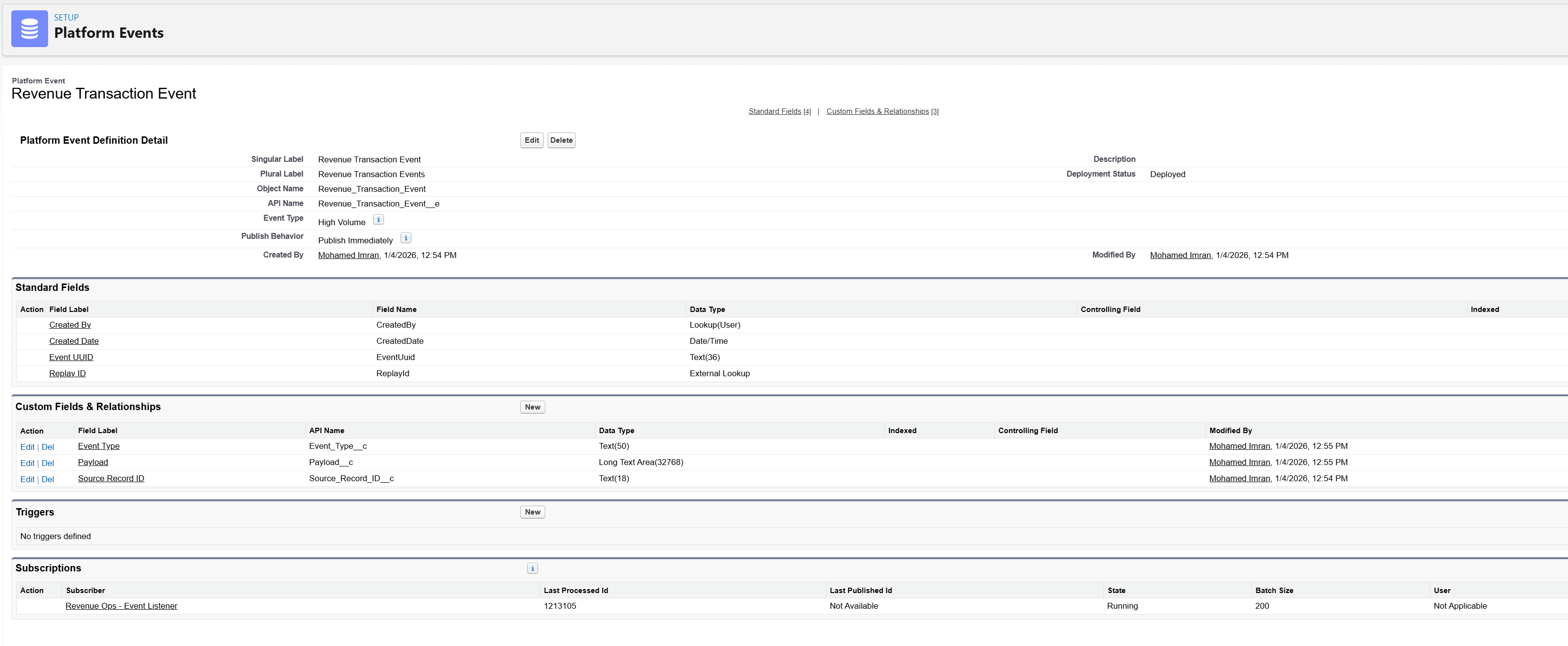Open the Event Type field label
Viewport: 1568px width, 646px height.
coord(99,446)
